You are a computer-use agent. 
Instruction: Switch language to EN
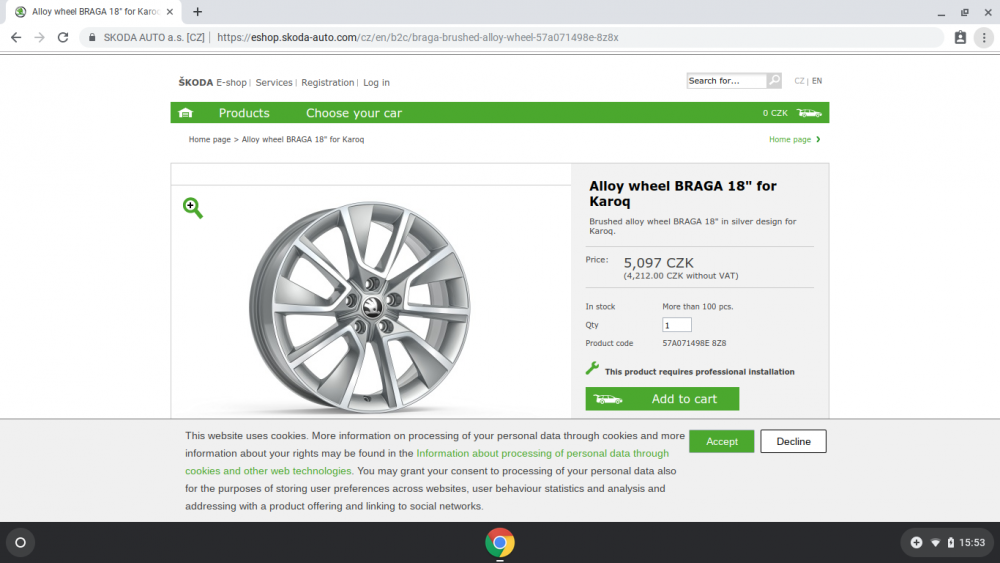point(817,81)
